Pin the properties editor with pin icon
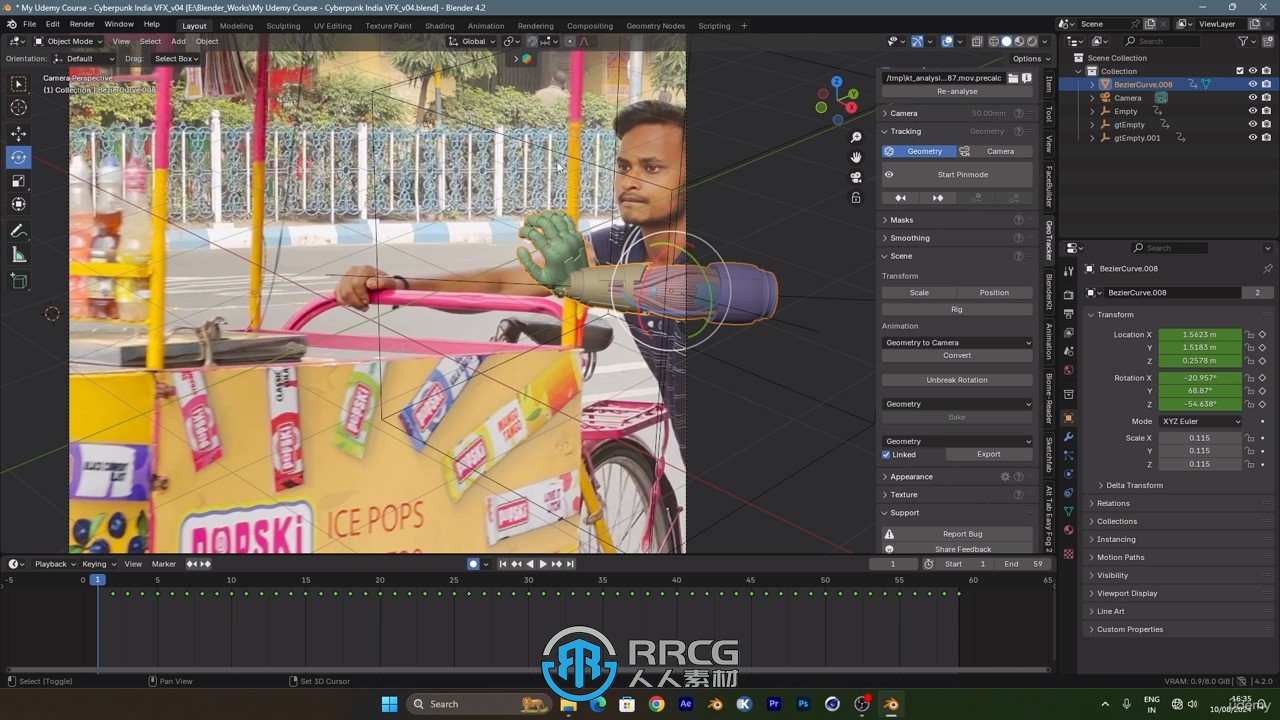The height and width of the screenshot is (720, 1280). (1267, 269)
